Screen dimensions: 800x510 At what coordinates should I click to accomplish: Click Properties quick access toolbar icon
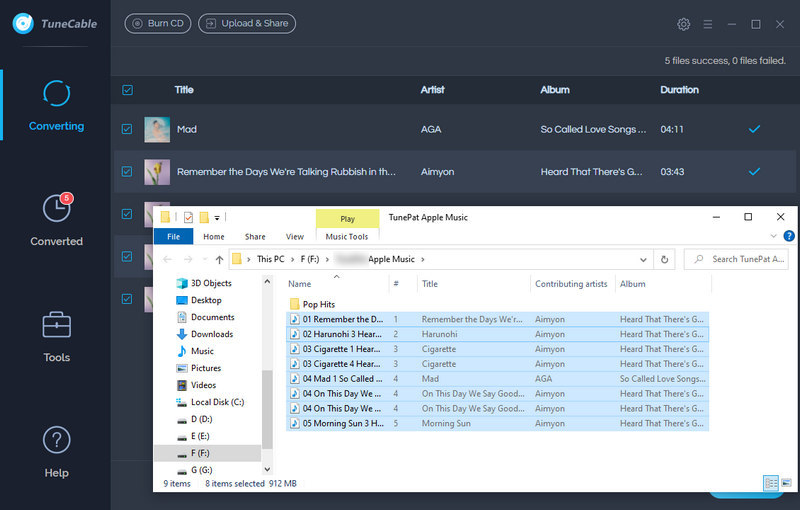pyautogui.click(x=188, y=218)
